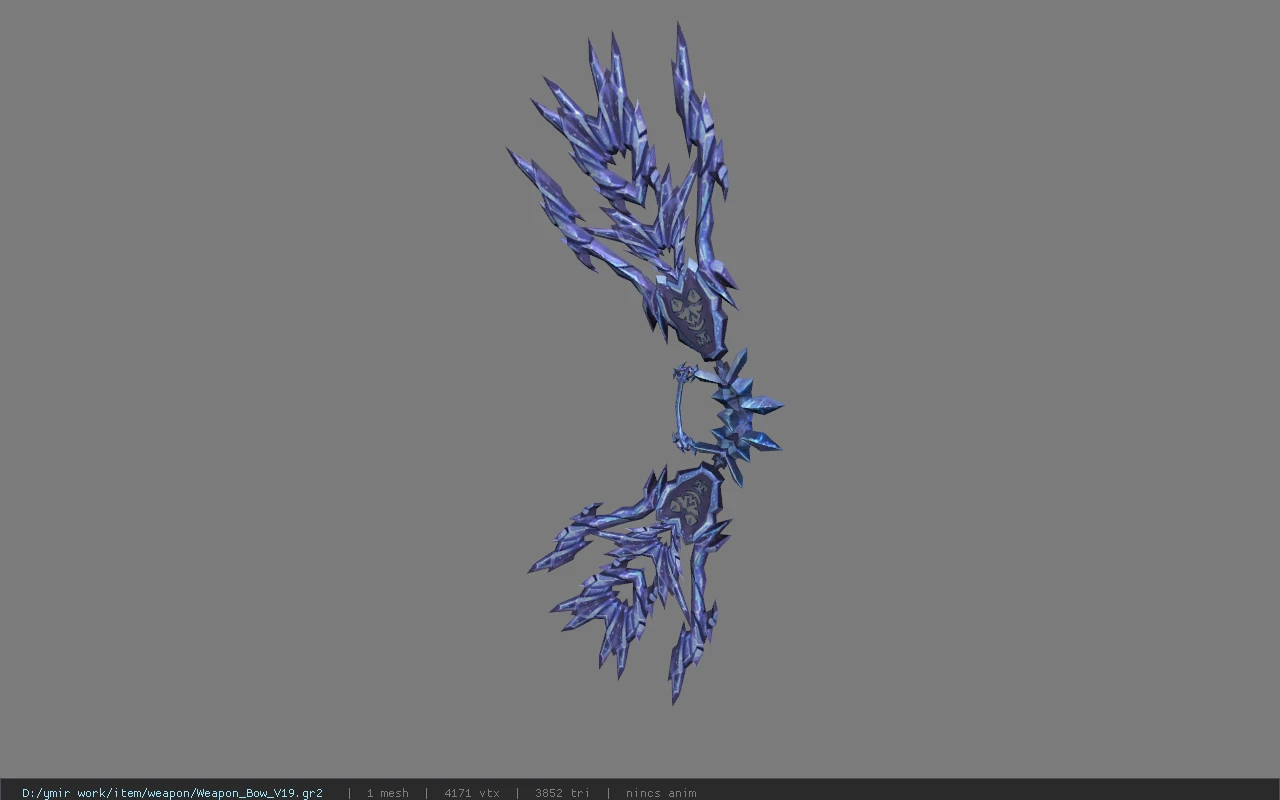Image resolution: width=1280 pixels, height=800 pixels.
Task: Click the '4171 vtx' vertex count
Action: (x=472, y=793)
